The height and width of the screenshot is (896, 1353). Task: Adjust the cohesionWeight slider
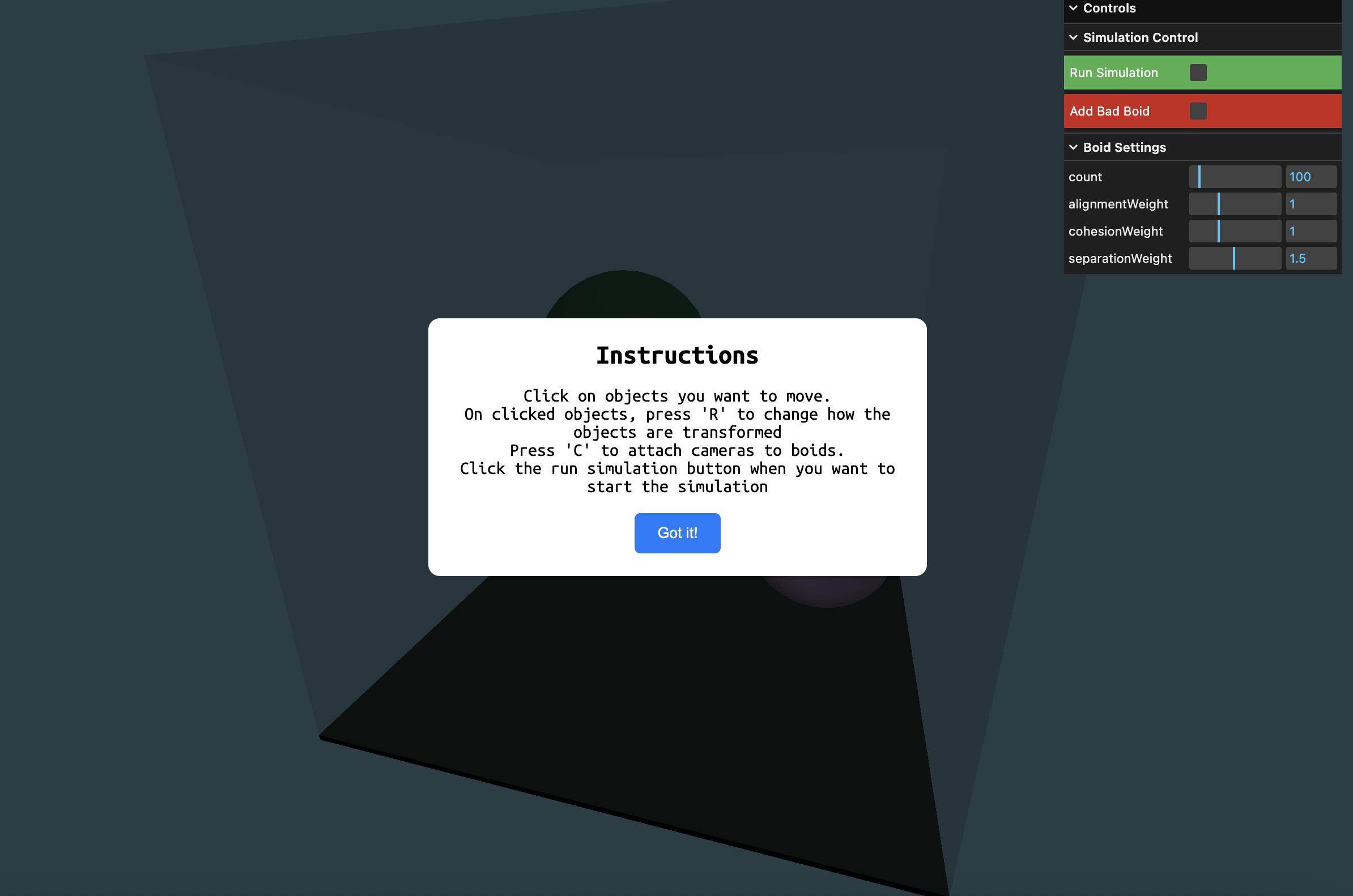[x=1235, y=231]
